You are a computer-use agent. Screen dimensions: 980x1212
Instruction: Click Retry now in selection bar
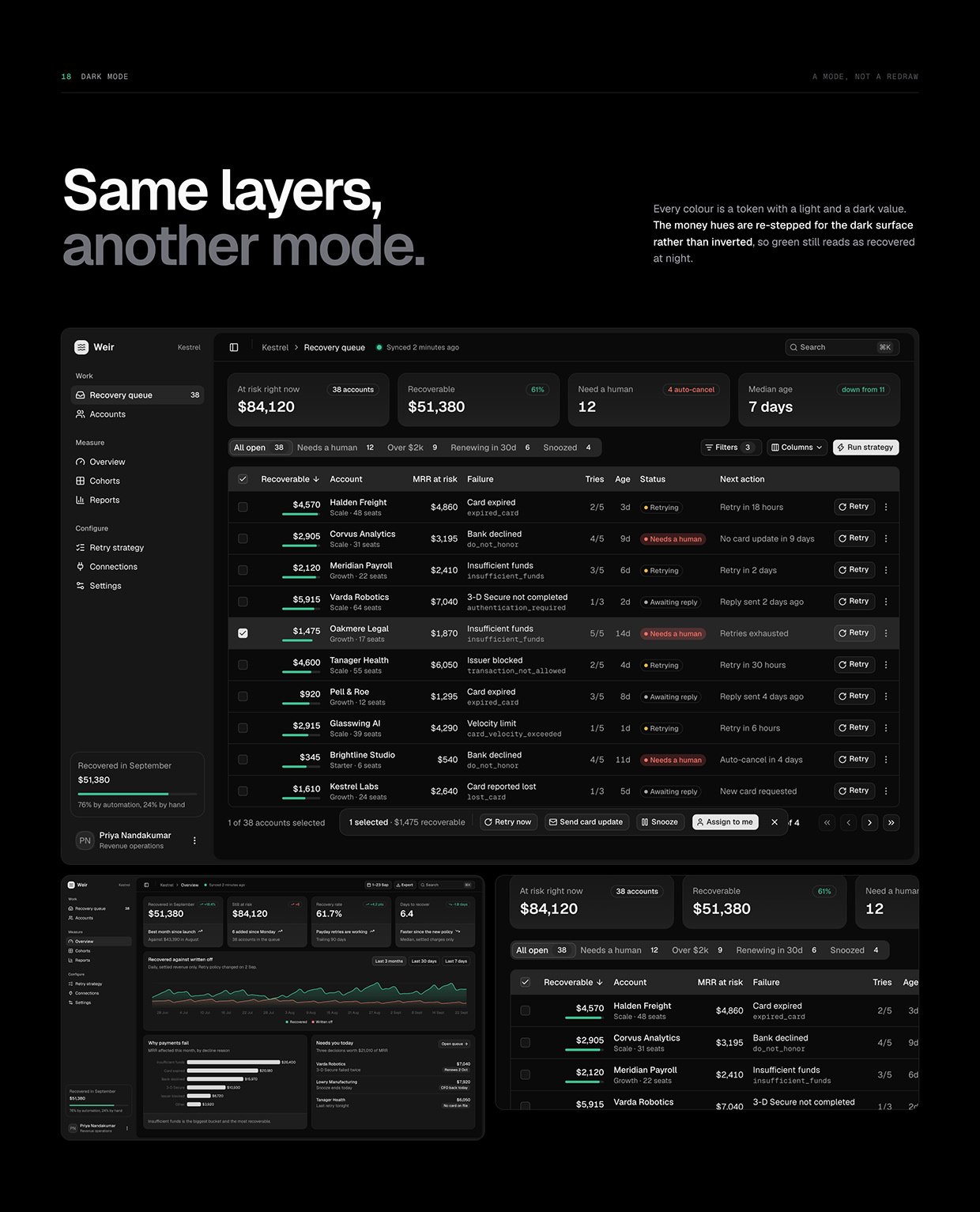[x=508, y=822]
